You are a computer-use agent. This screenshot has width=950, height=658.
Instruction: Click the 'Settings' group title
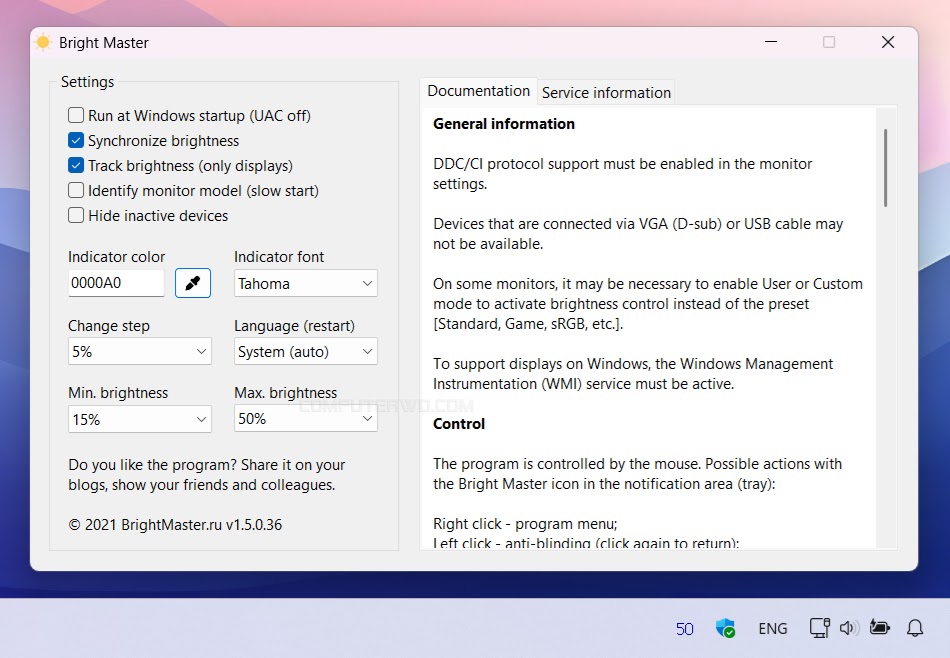(87, 82)
